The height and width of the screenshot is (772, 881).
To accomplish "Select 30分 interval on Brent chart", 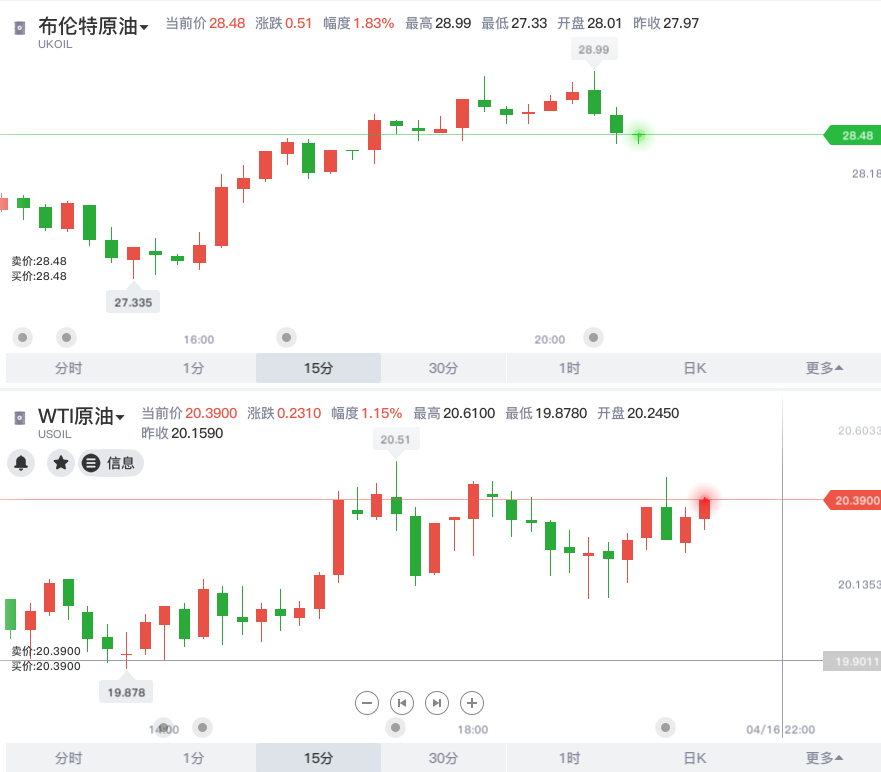I will (443, 368).
